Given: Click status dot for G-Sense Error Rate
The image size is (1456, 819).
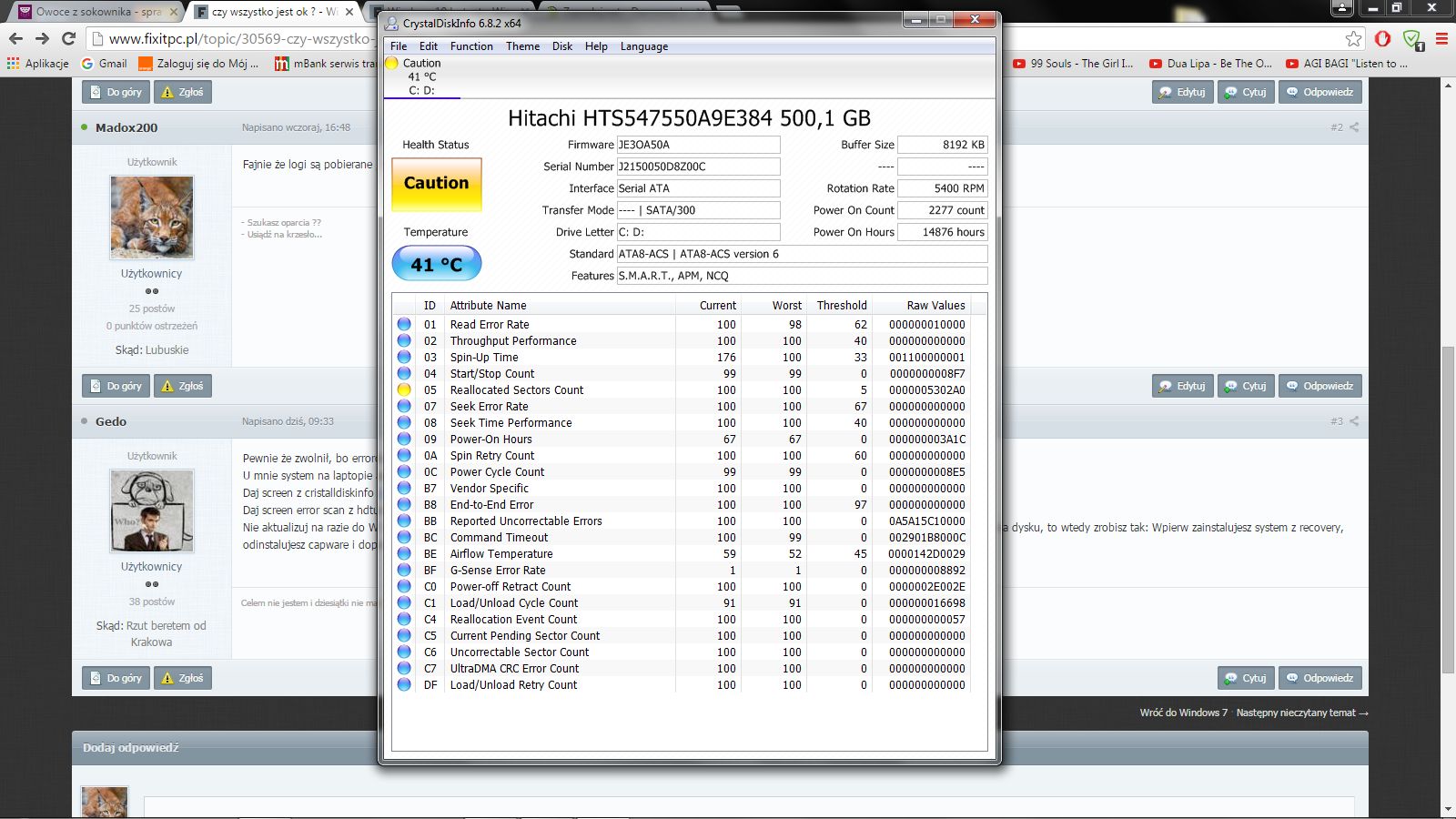Looking at the screenshot, I should (404, 570).
